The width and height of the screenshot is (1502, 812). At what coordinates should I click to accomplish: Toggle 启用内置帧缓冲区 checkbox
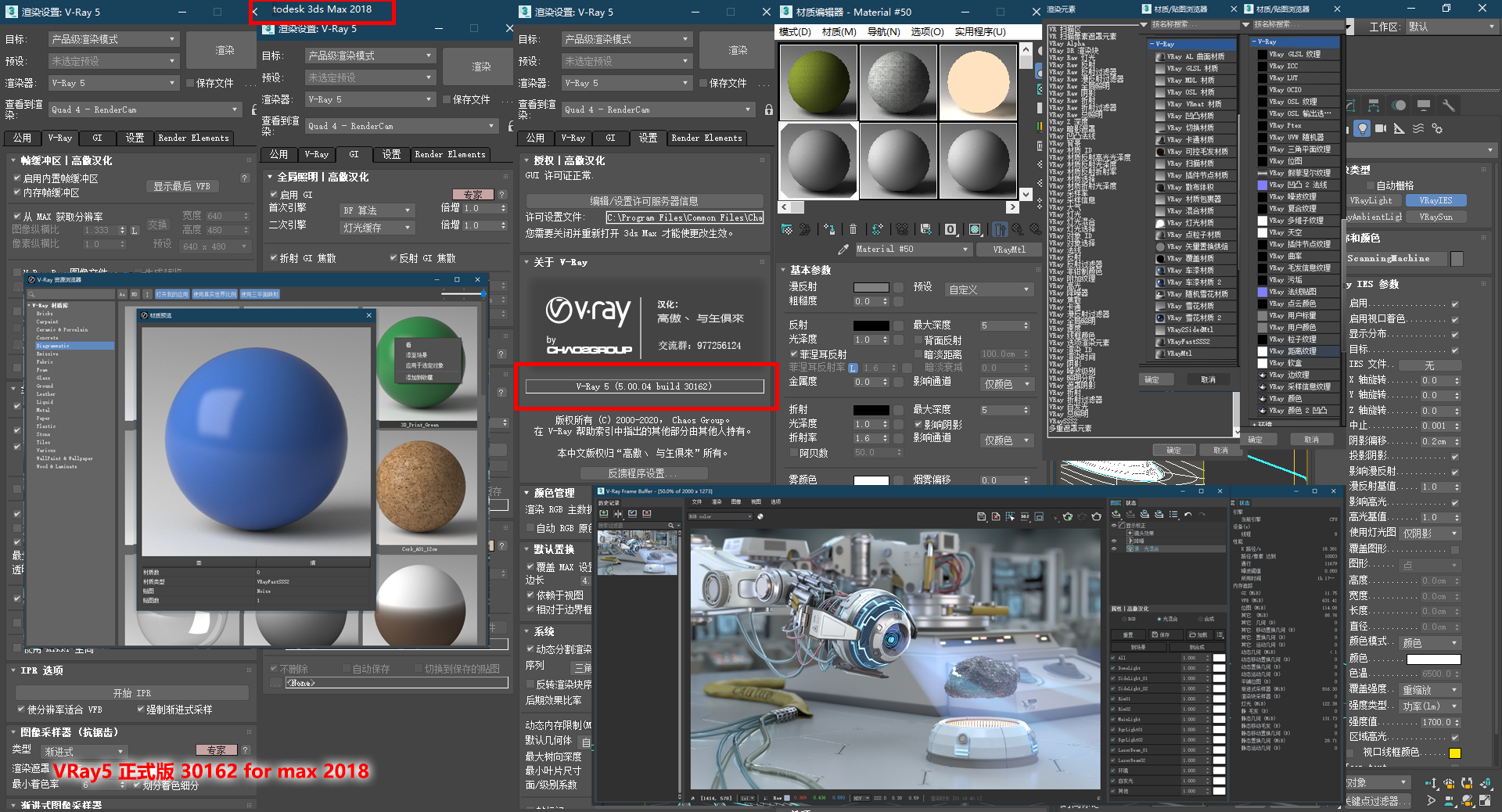[x=17, y=178]
